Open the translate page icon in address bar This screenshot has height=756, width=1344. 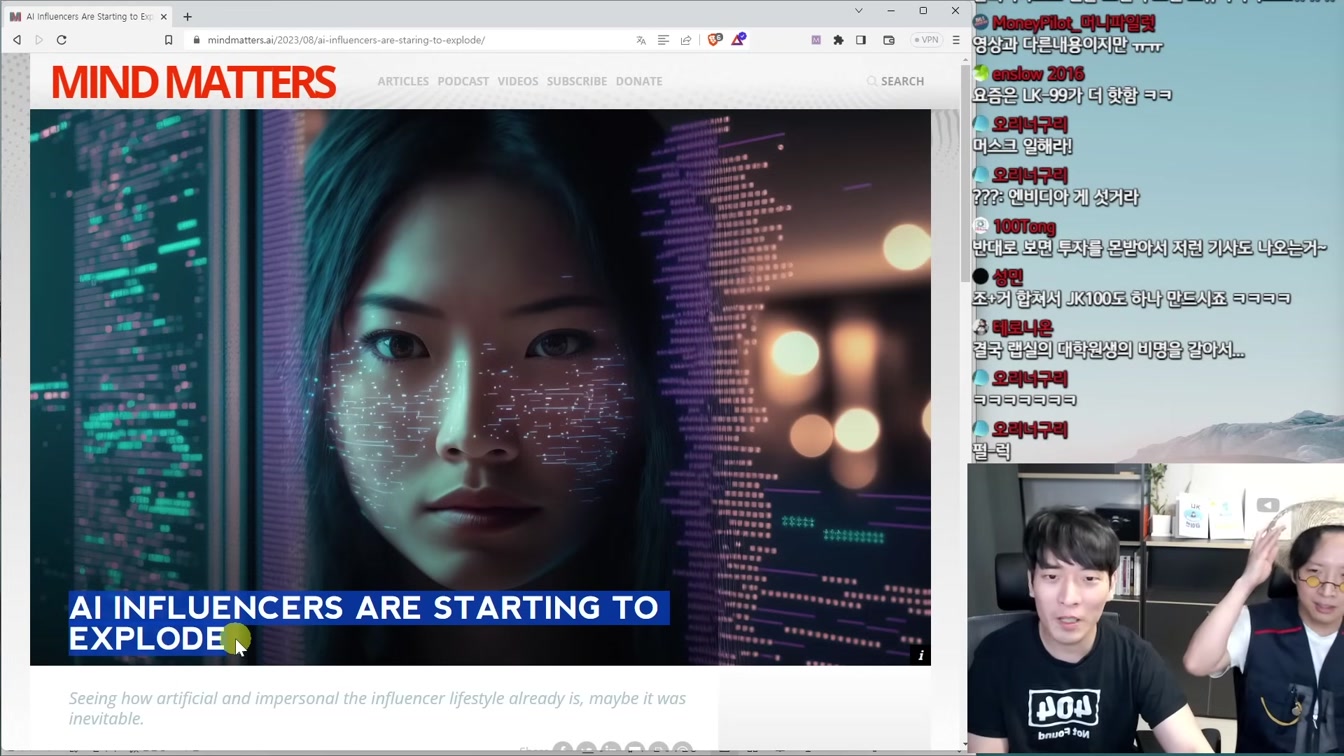click(x=641, y=40)
